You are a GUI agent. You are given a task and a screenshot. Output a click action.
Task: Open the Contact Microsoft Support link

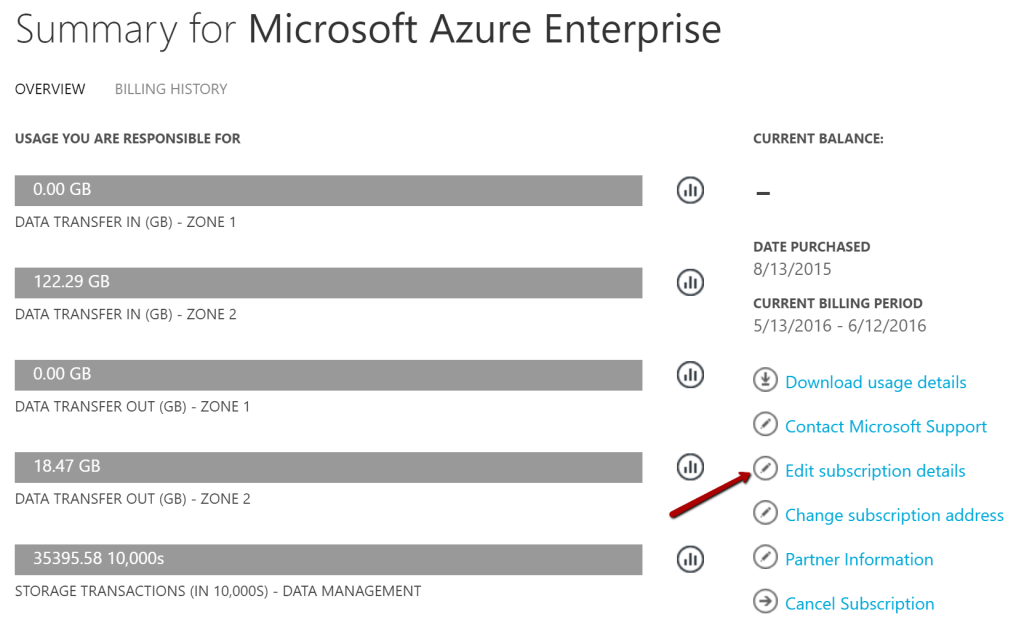coord(885,427)
